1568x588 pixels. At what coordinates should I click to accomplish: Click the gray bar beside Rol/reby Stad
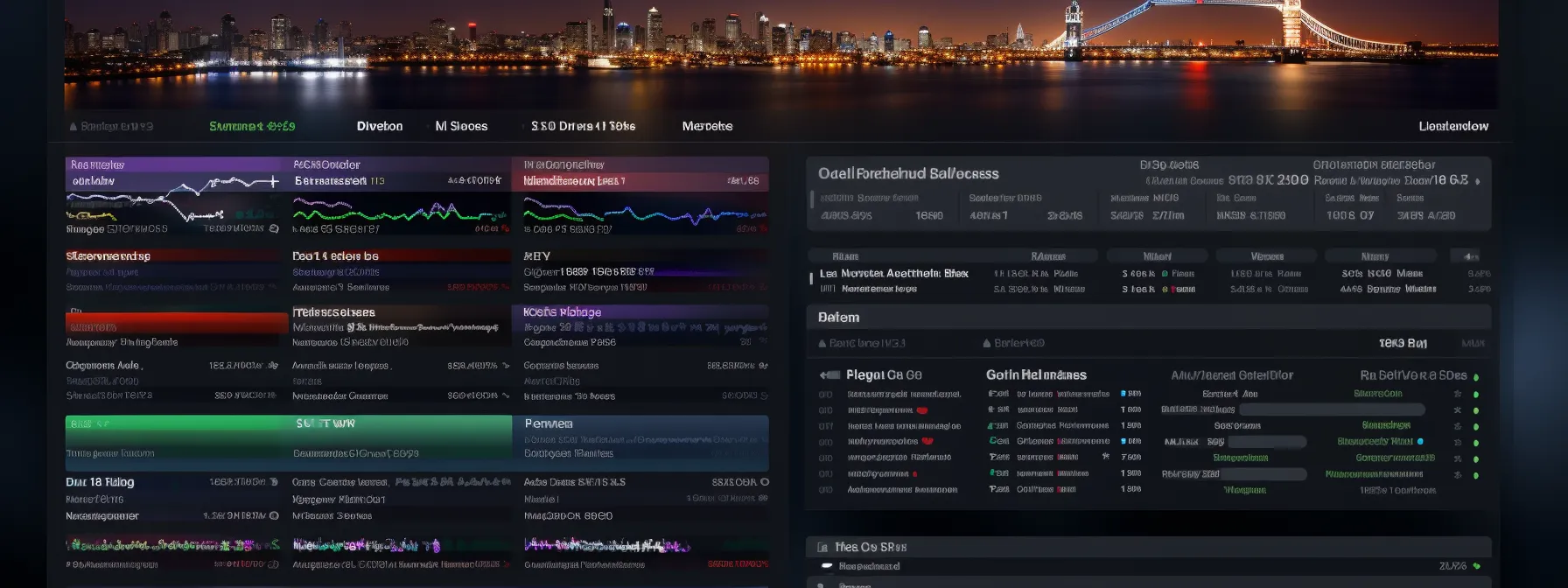1264,474
